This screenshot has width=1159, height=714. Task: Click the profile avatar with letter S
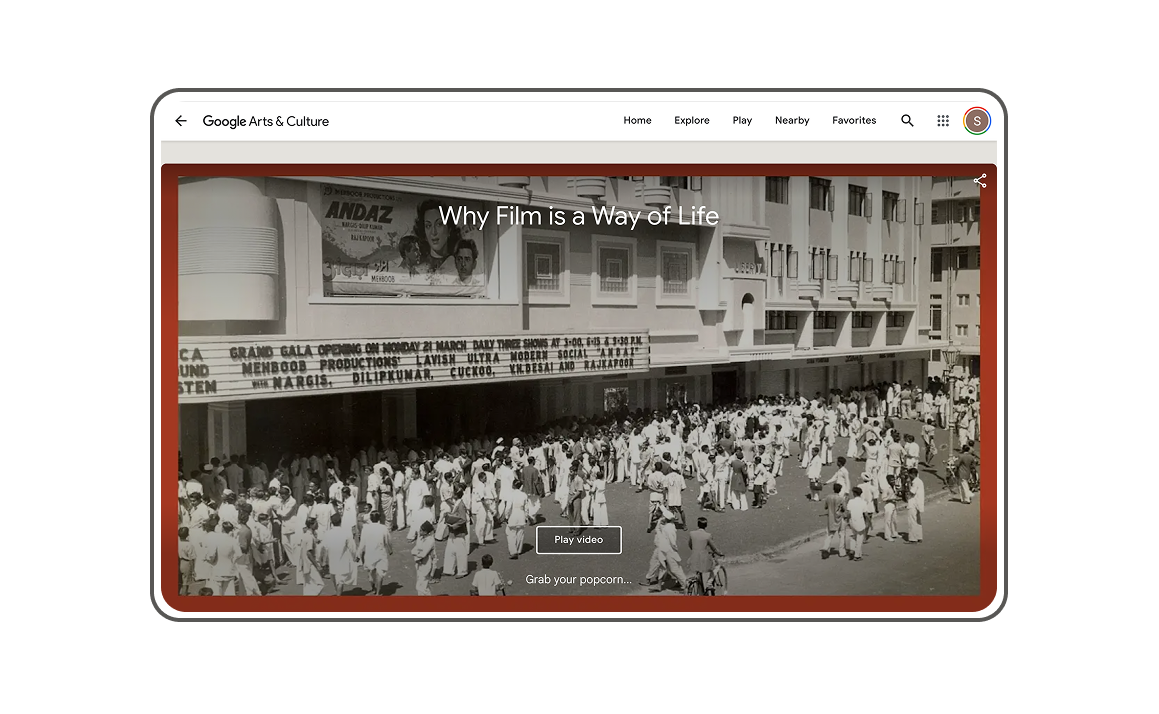pyautogui.click(x=976, y=121)
